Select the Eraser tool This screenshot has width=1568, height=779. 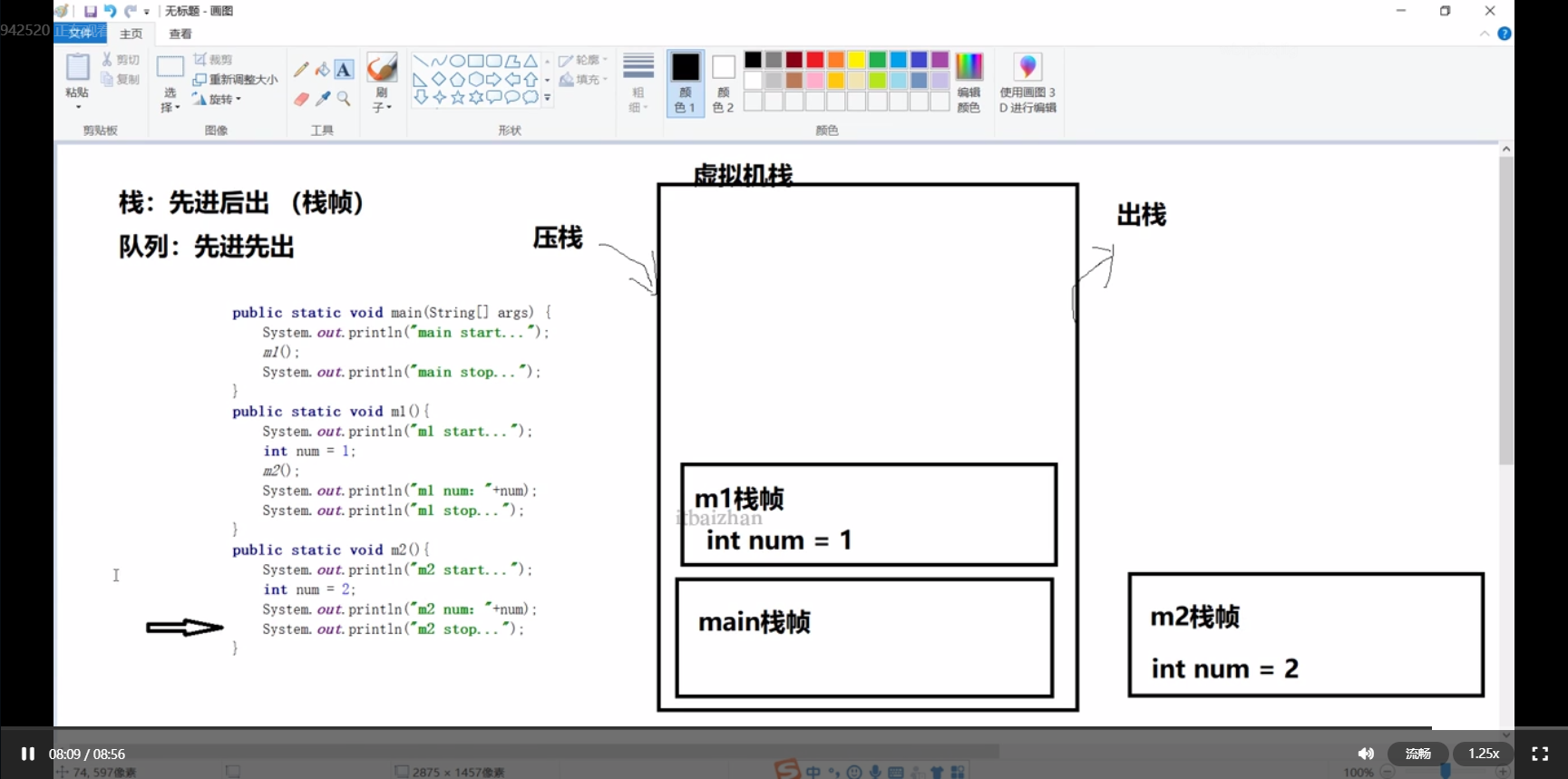pyautogui.click(x=301, y=98)
